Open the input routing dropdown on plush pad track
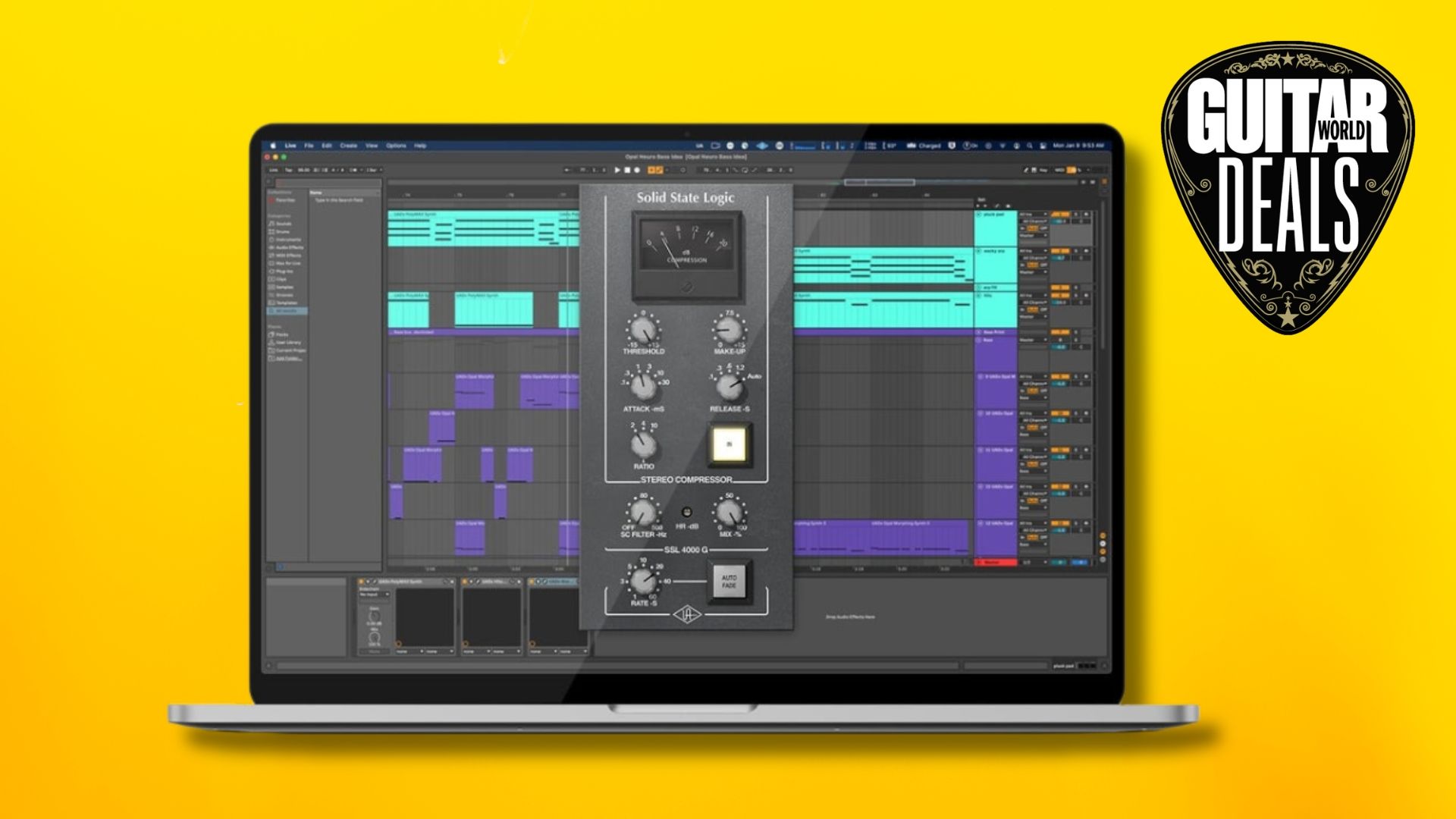The image size is (1456, 819). pos(1034,215)
